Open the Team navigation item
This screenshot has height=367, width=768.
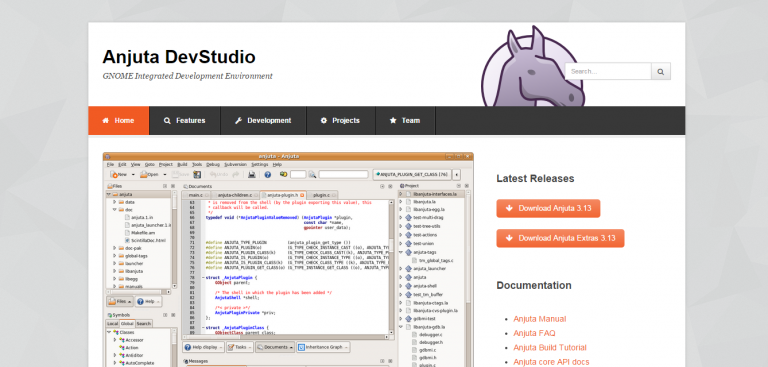[405, 121]
